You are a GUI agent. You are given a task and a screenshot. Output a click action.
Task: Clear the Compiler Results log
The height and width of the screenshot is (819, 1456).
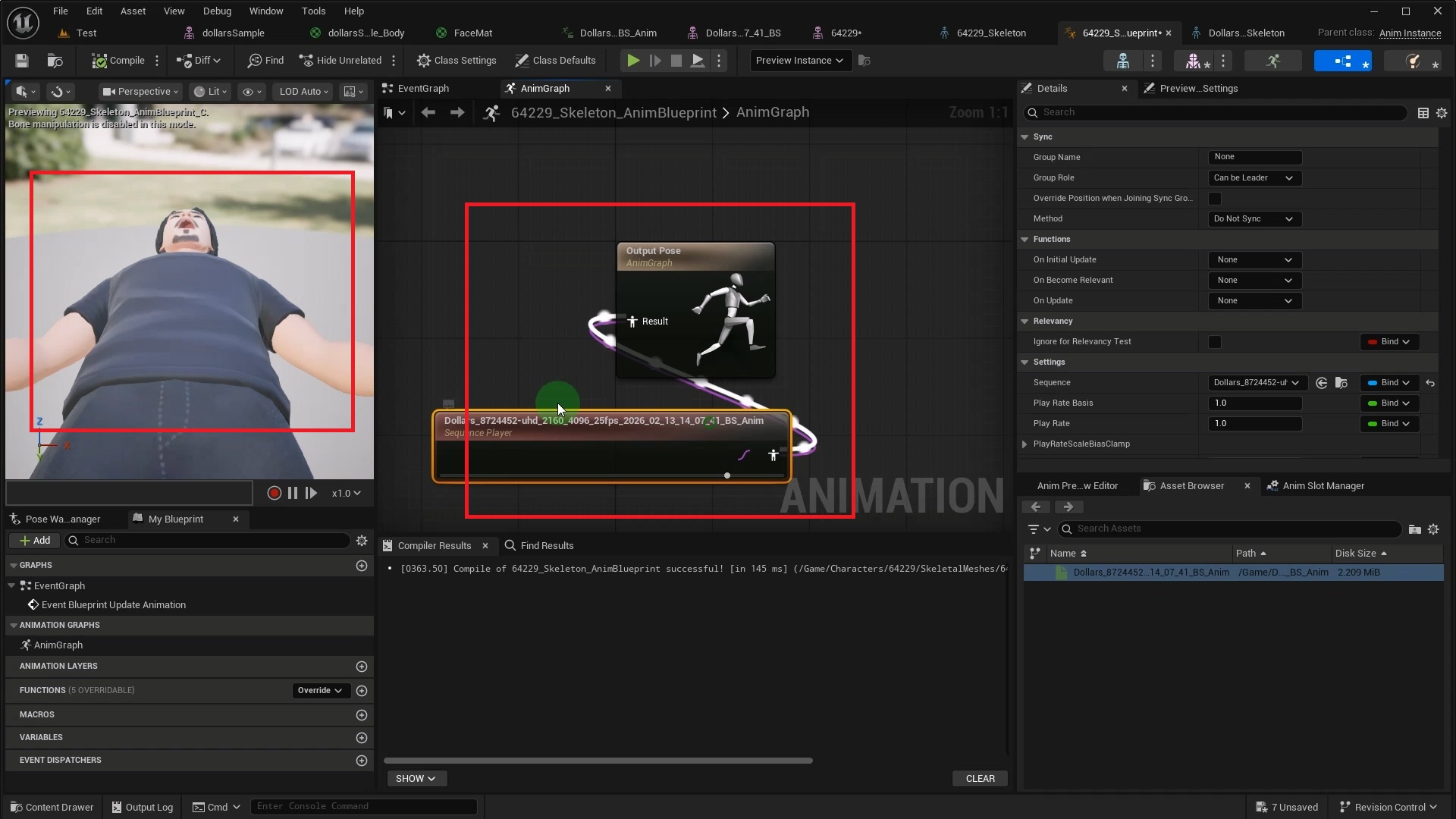pos(979,778)
